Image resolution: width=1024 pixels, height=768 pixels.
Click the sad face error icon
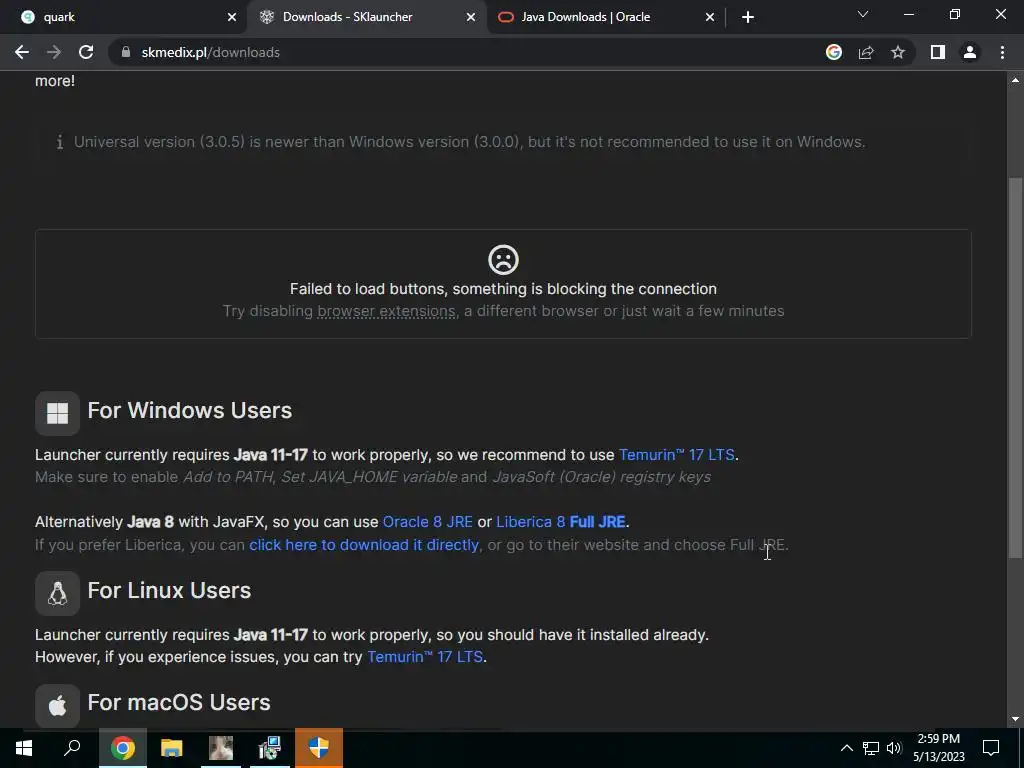(504, 260)
